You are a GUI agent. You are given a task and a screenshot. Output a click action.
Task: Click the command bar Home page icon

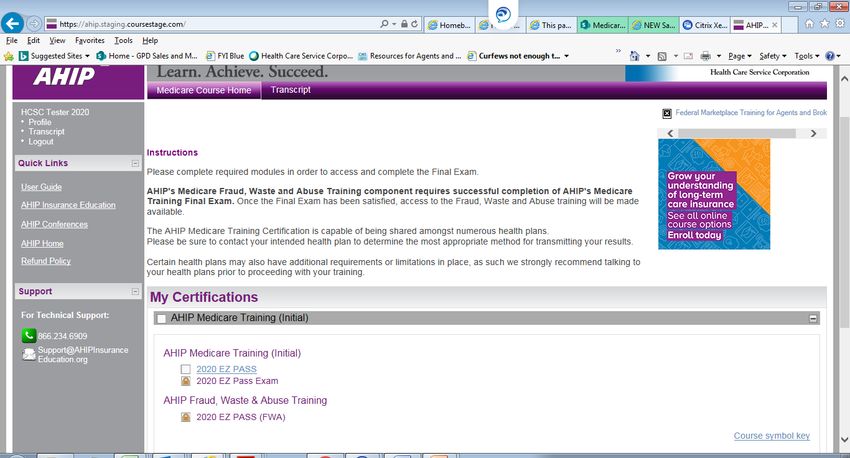coord(635,56)
